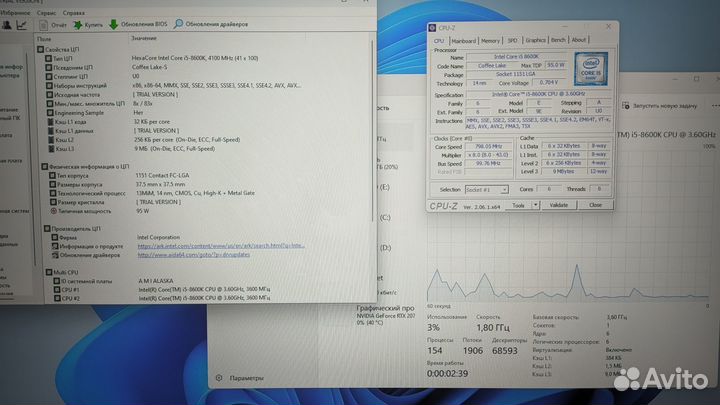Click the icon beside CPU #1 row
Viewport: 720px width, 405px height.
(56, 290)
